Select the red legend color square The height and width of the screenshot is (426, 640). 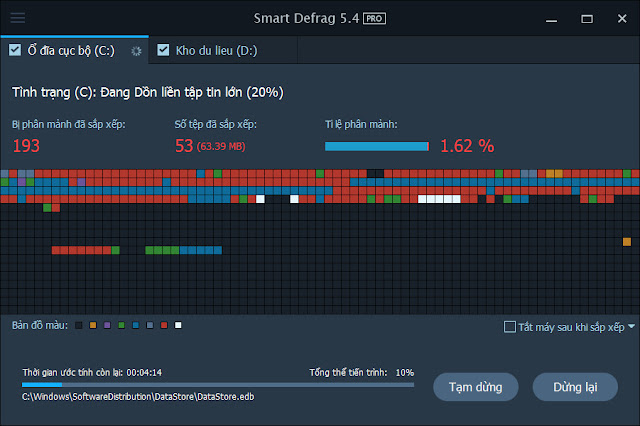tap(164, 325)
